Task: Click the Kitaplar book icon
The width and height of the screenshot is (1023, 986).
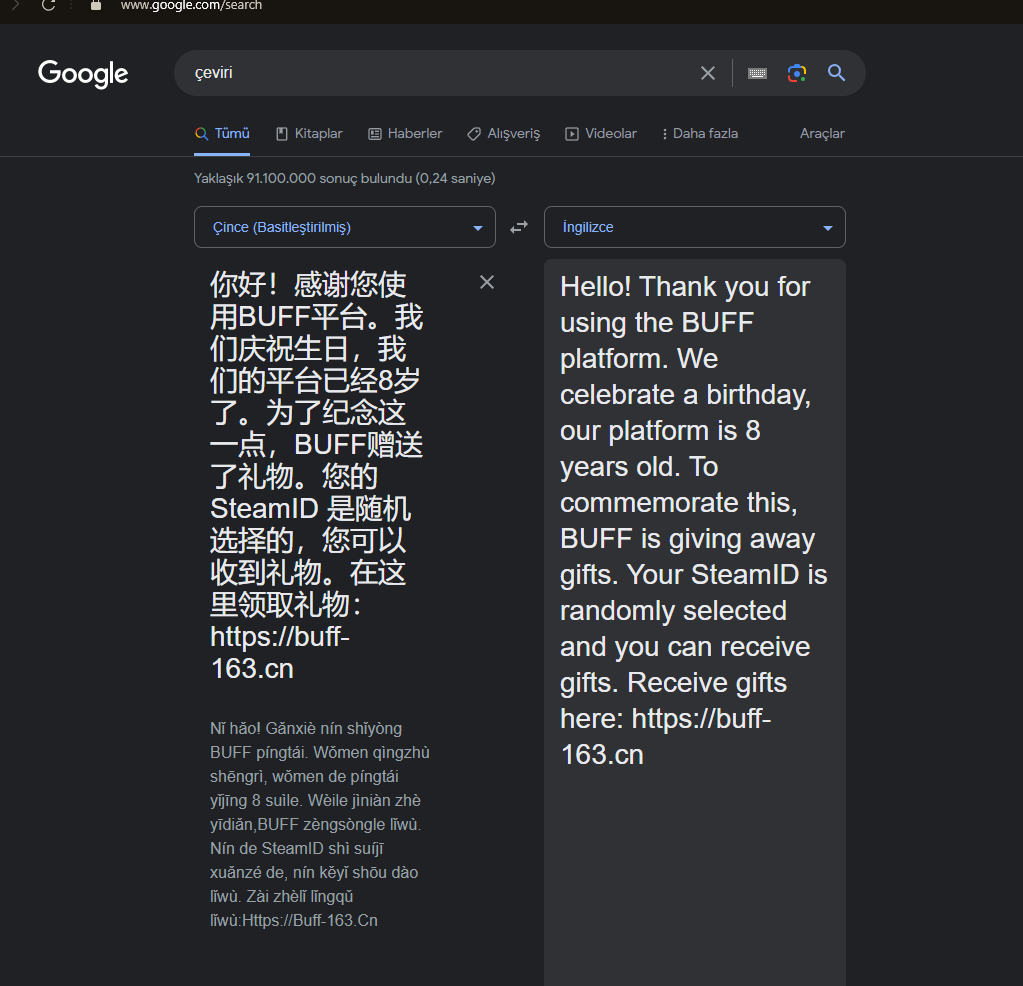Action: click(282, 134)
